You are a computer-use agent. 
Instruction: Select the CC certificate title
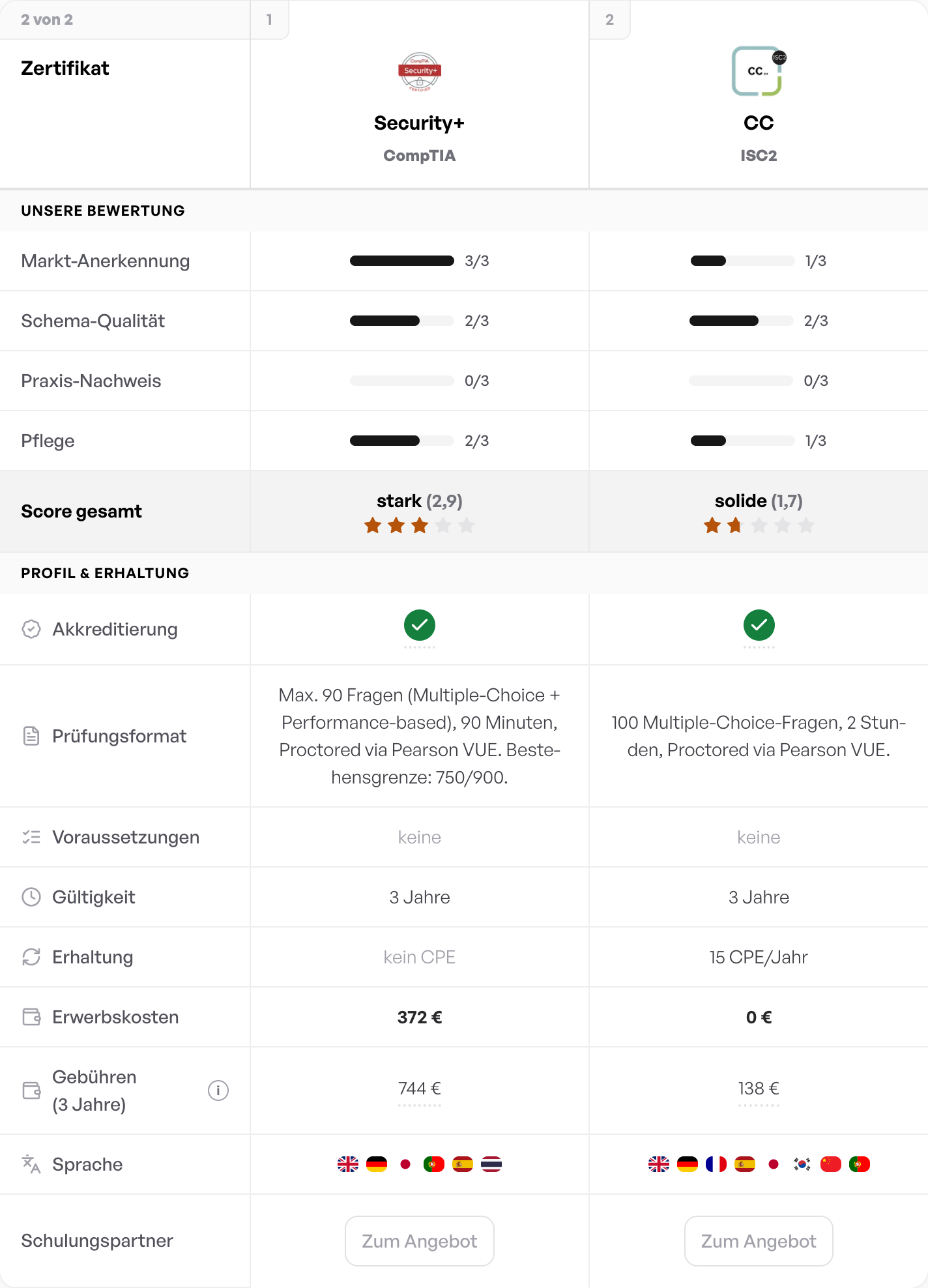[759, 123]
